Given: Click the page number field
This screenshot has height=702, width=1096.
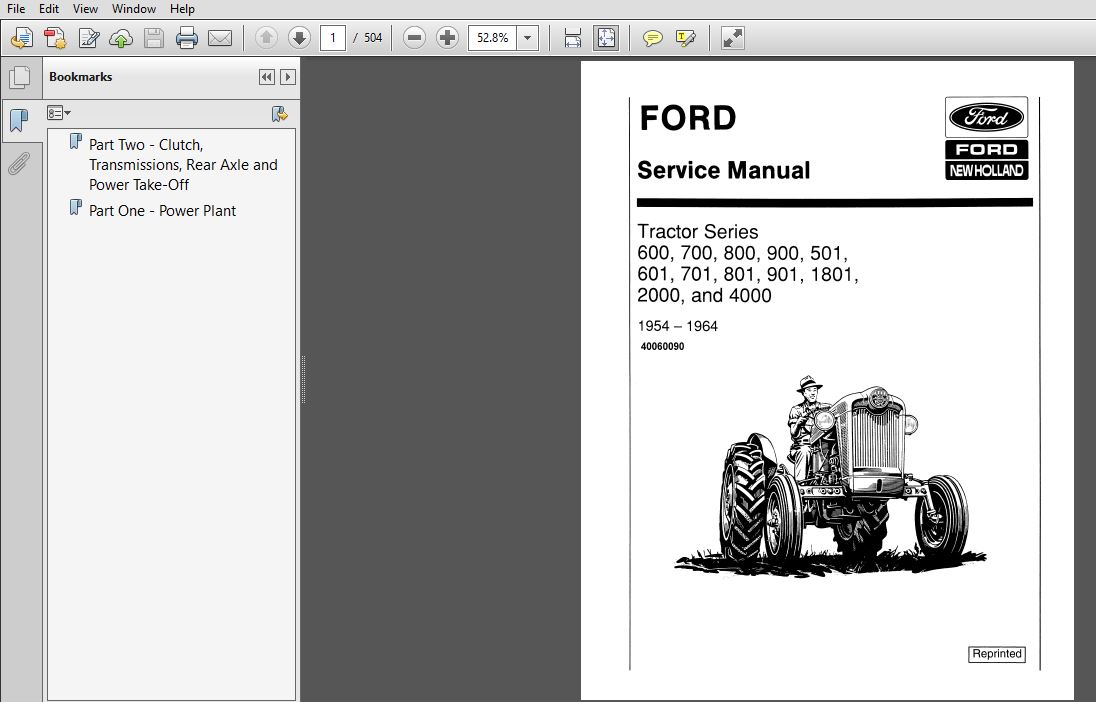Looking at the screenshot, I should point(333,38).
